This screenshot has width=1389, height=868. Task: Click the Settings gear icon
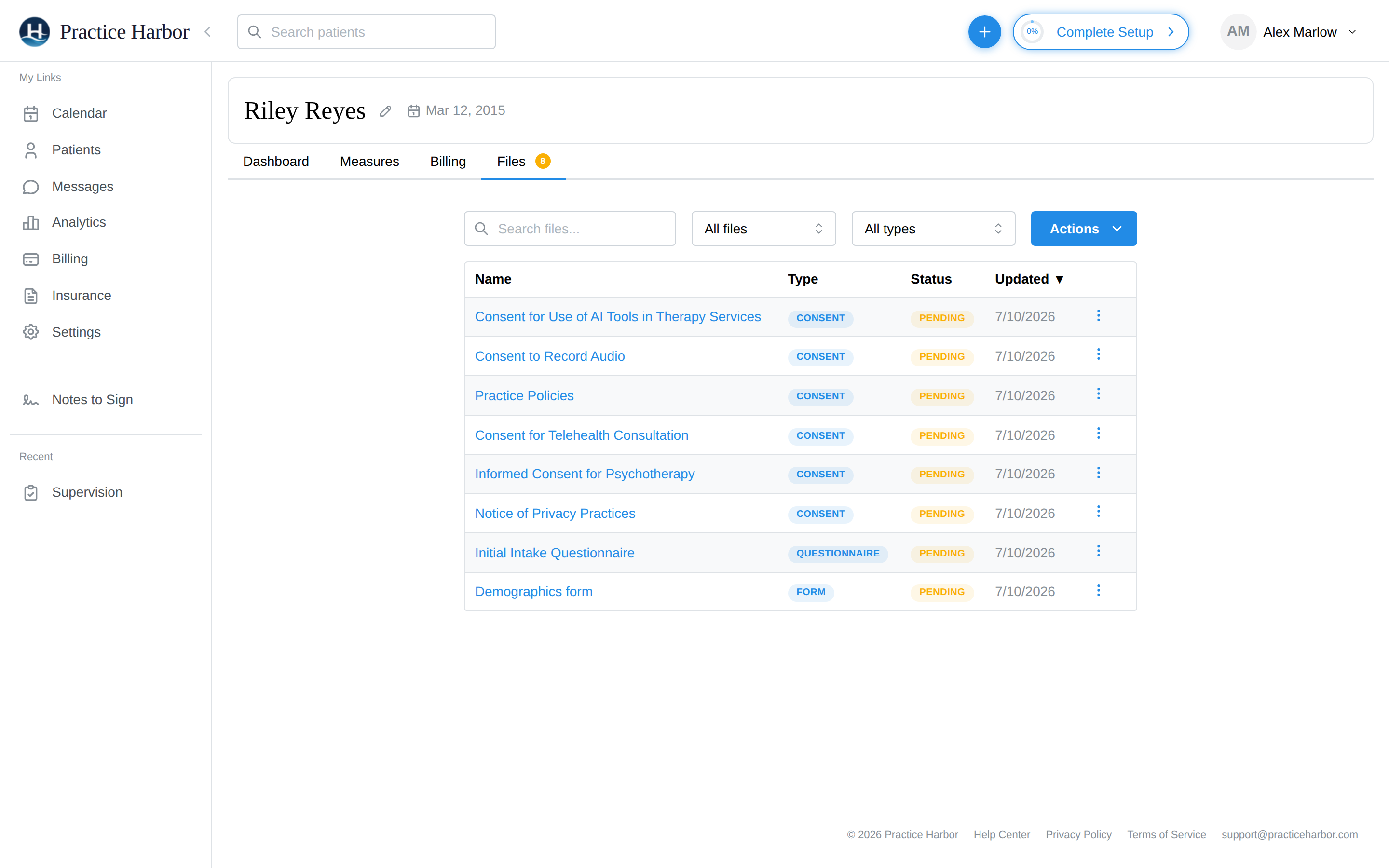point(31,332)
